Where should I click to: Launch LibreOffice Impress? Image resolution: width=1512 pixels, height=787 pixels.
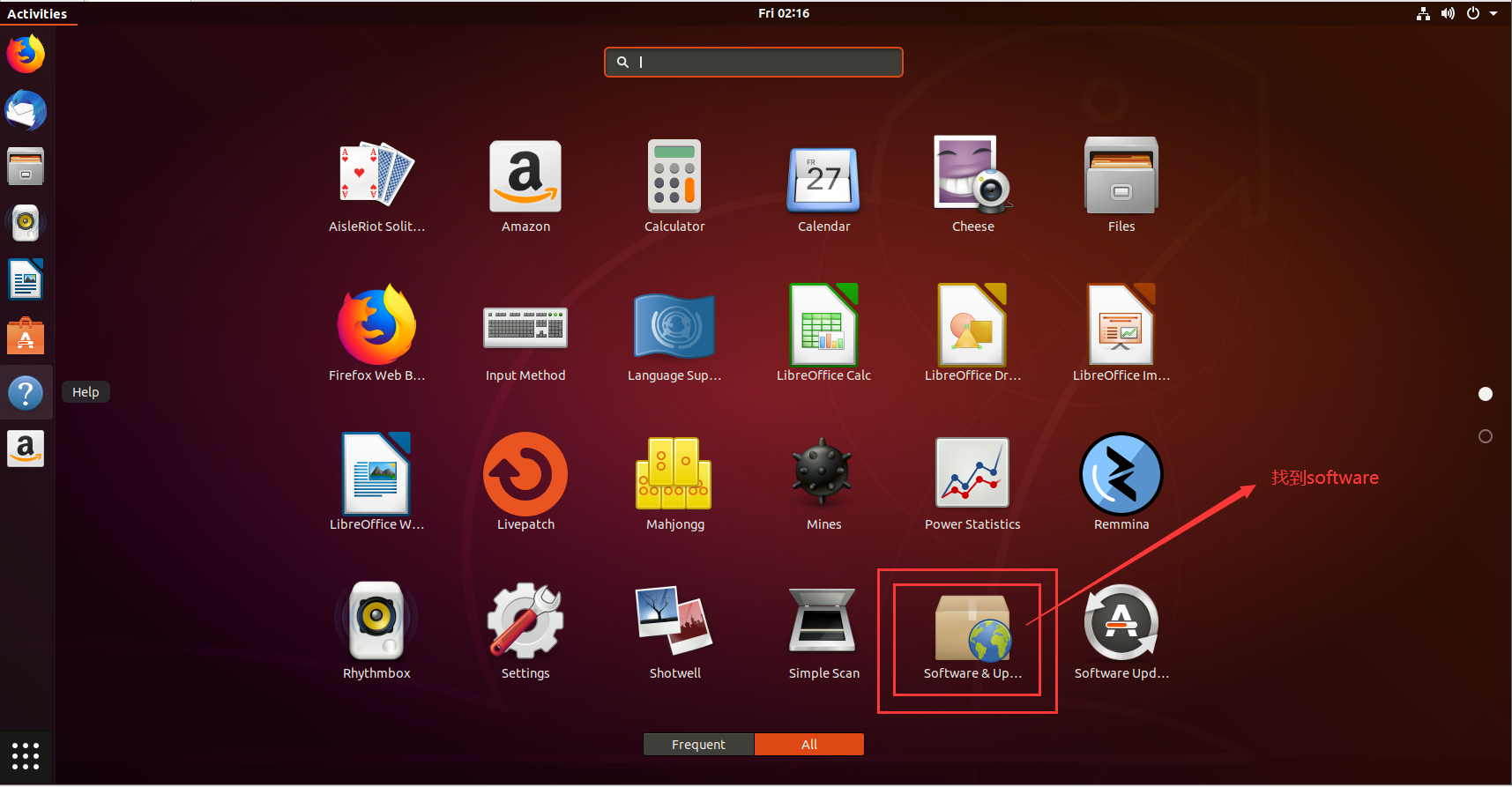click(x=1121, y=334)
